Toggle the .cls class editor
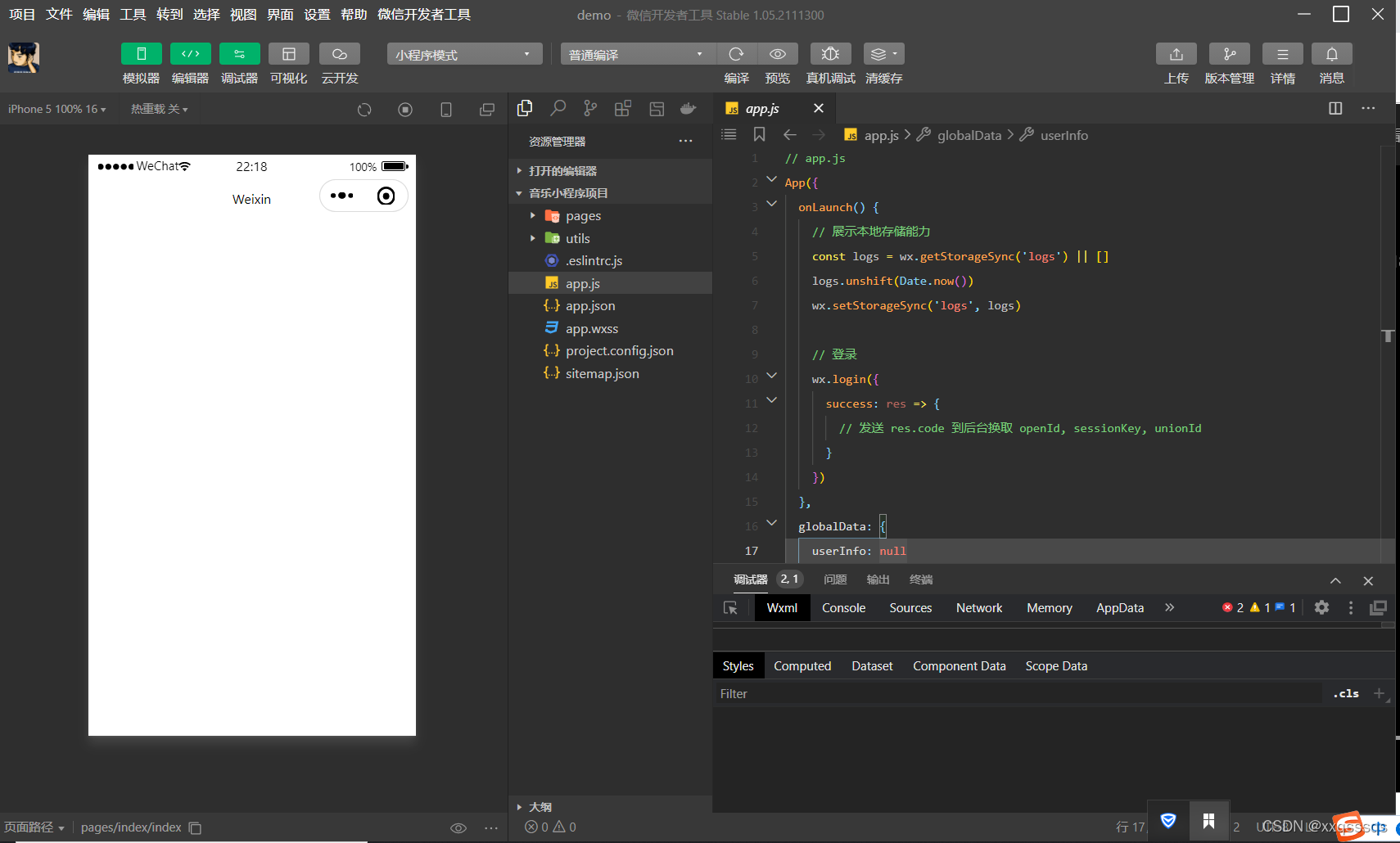1400x843 pixels. 1345,693
